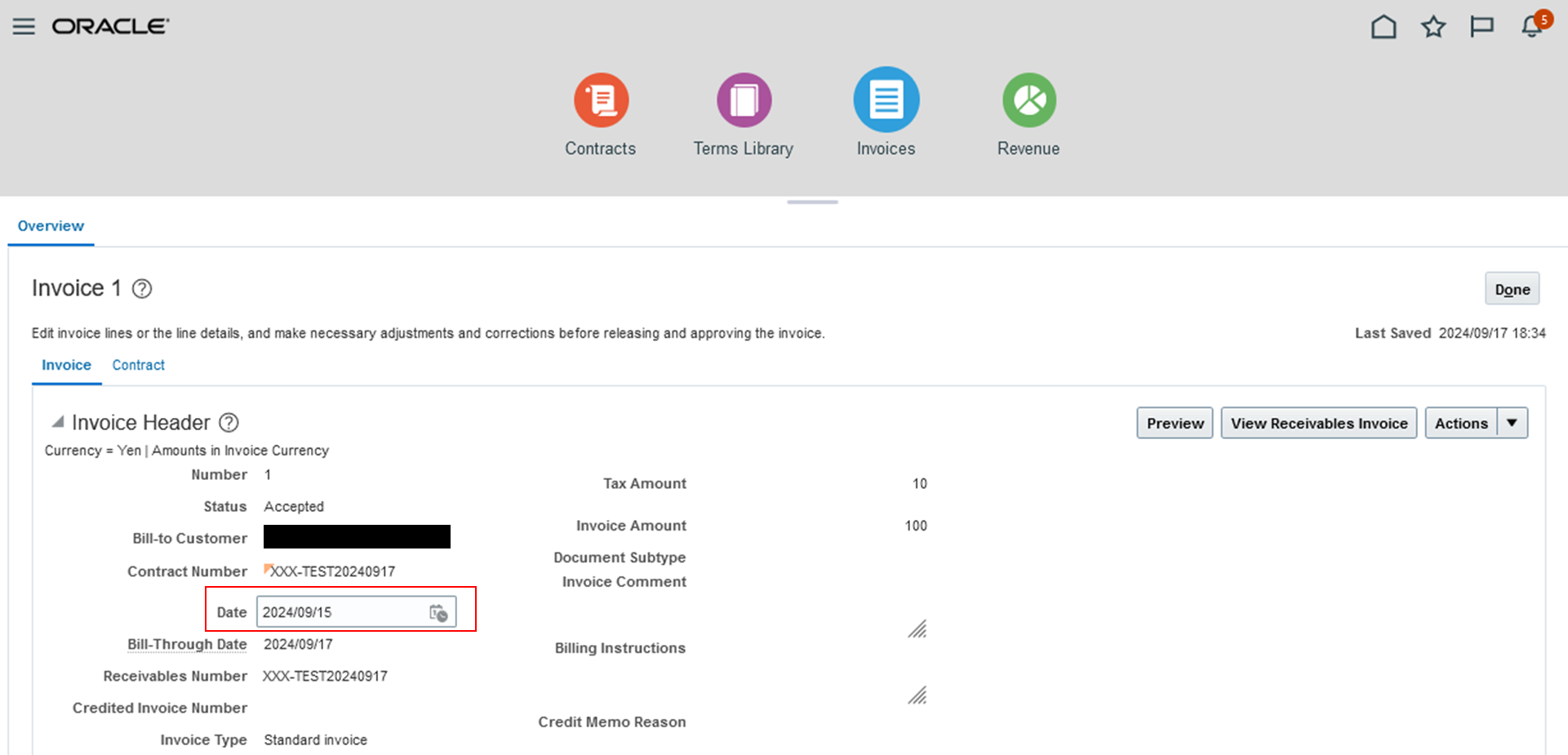Open Favorites star icon
1568x755 pixels.
click(x=1433, y=27)
